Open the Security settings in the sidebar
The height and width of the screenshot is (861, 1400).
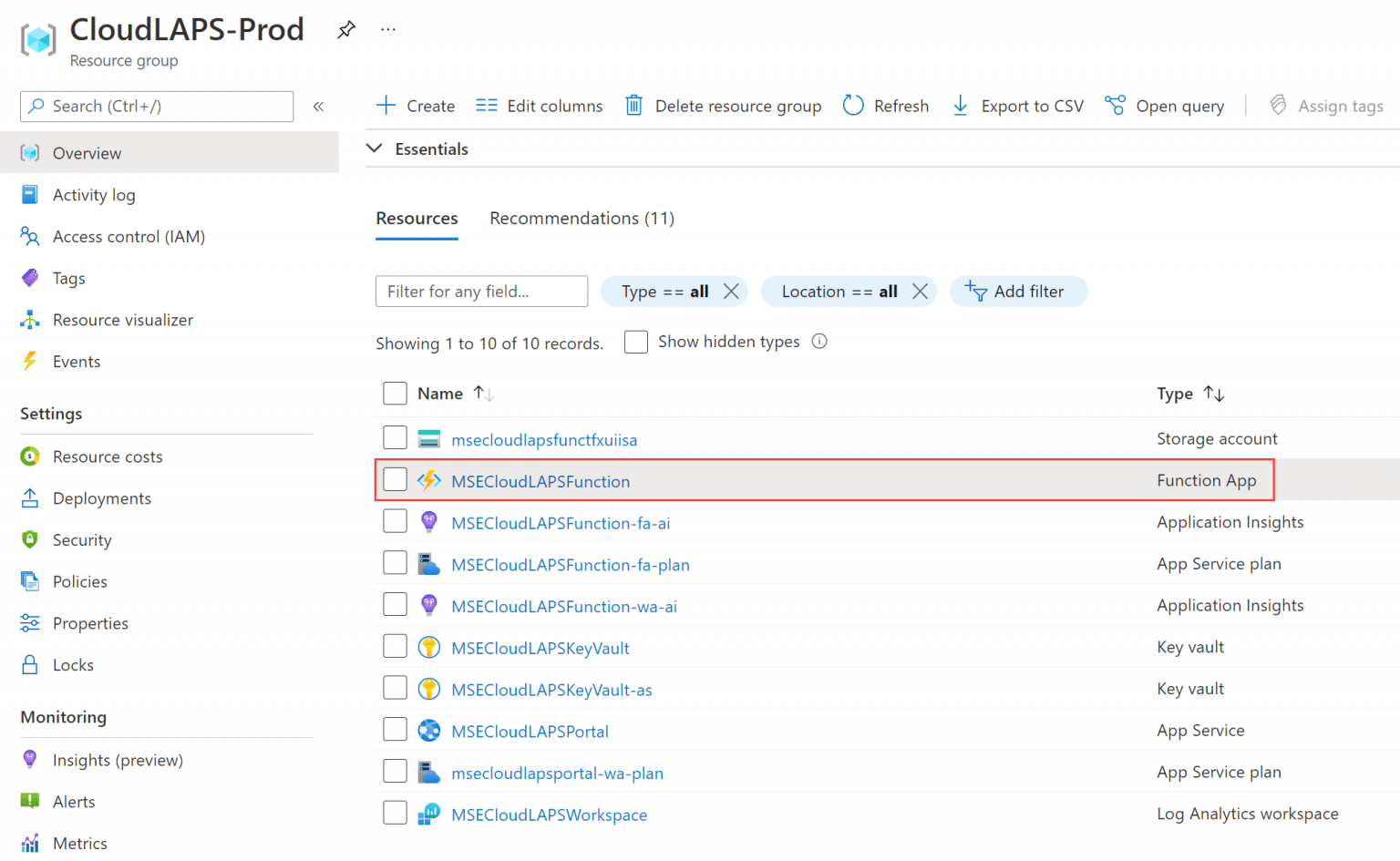click(82, 539)
